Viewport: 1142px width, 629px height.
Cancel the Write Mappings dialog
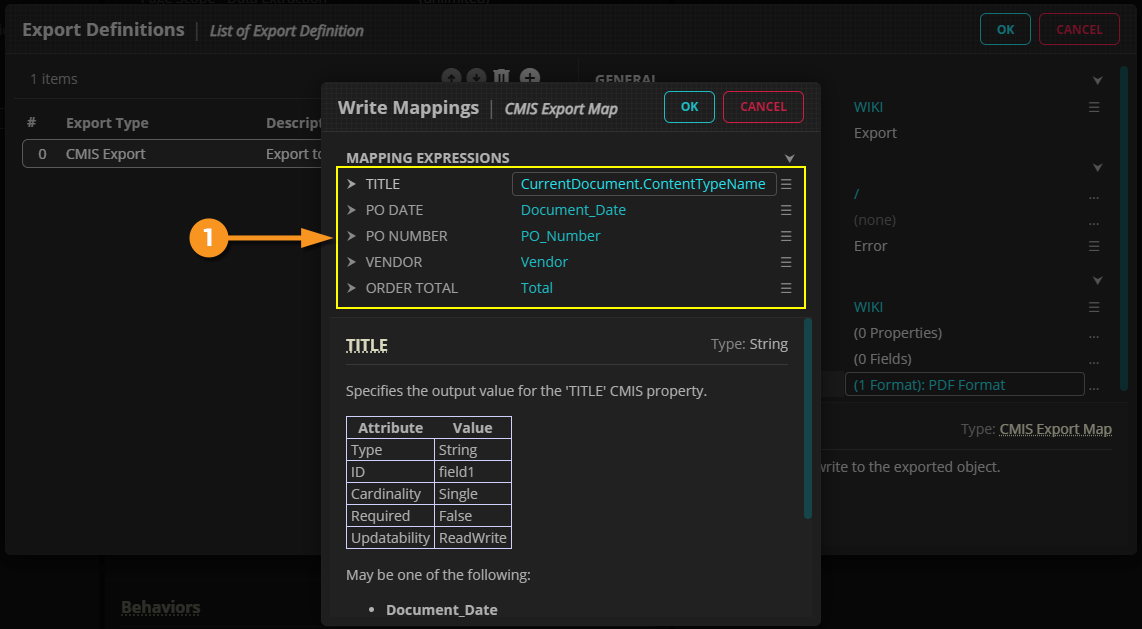pyautogui.click(x=763, y=107)
